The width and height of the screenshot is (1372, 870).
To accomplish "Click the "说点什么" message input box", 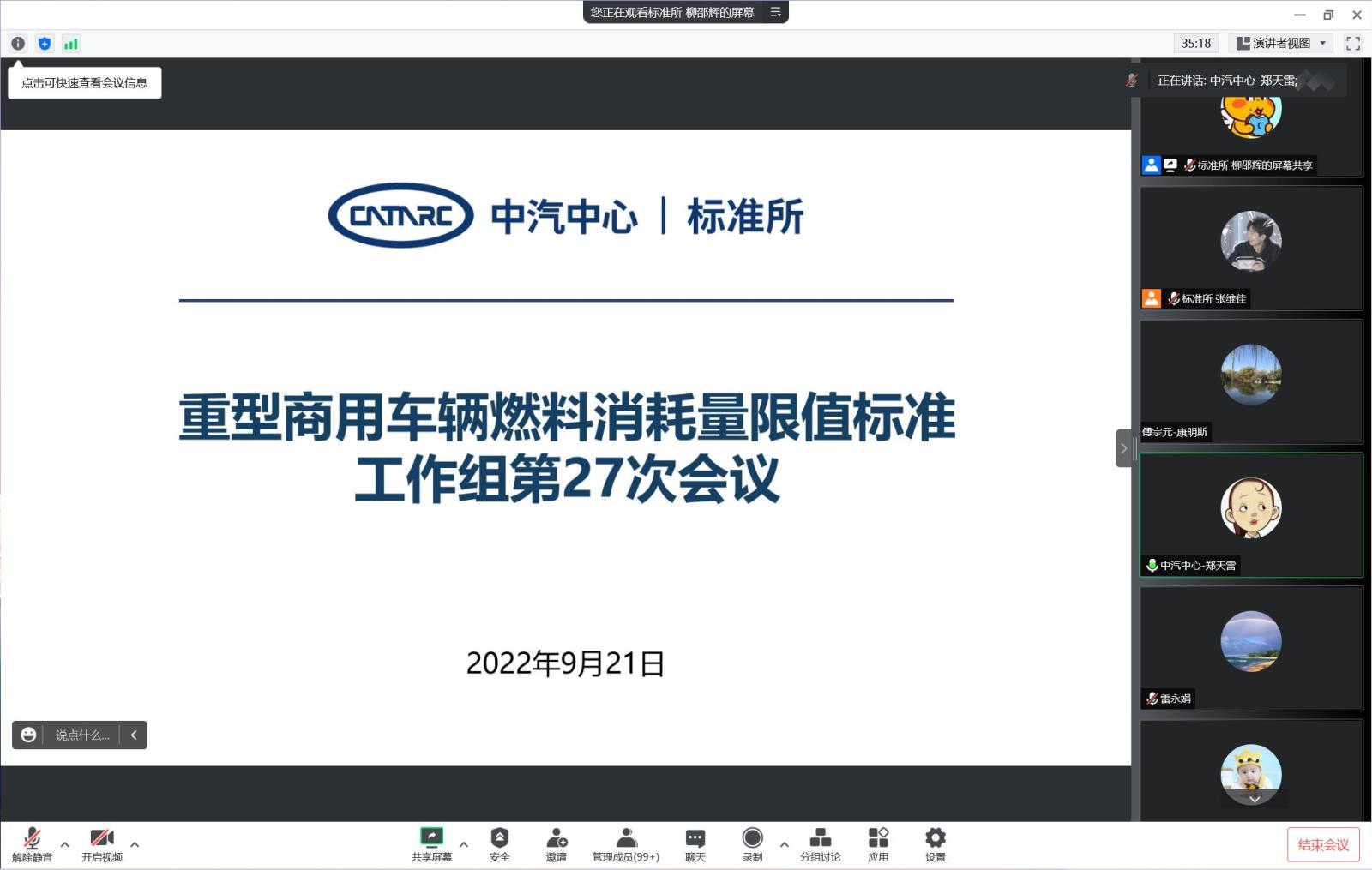I will [82, 735].
